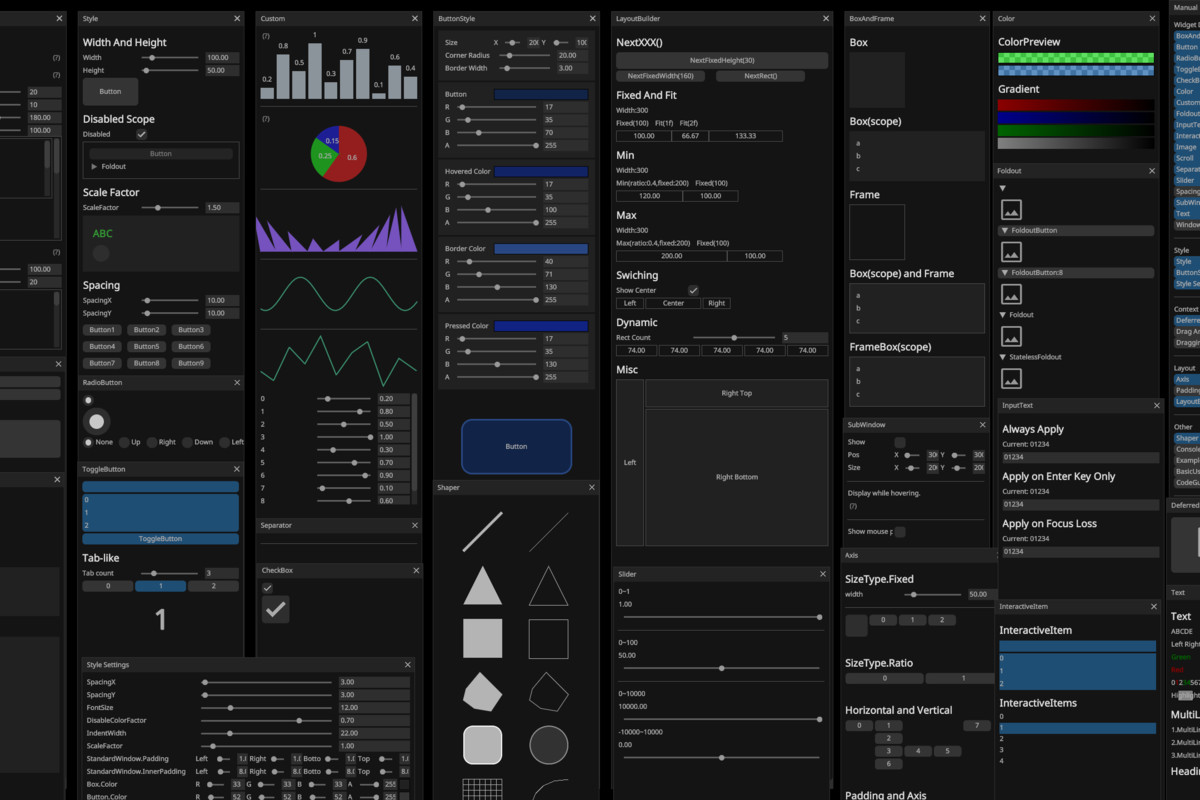Open the Slider entry in Manual list
1200x800 pixels.
coord(1186,181)
